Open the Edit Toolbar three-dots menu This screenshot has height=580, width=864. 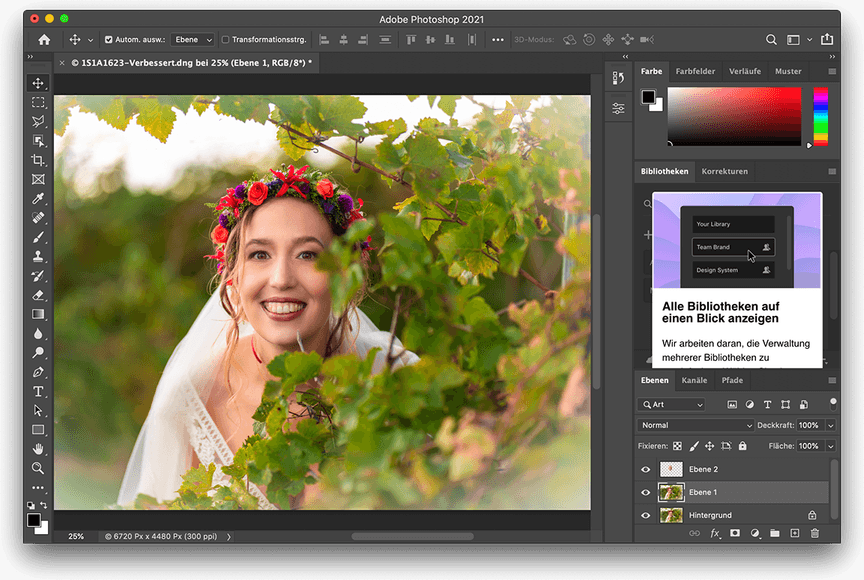[x=38, y=487]
